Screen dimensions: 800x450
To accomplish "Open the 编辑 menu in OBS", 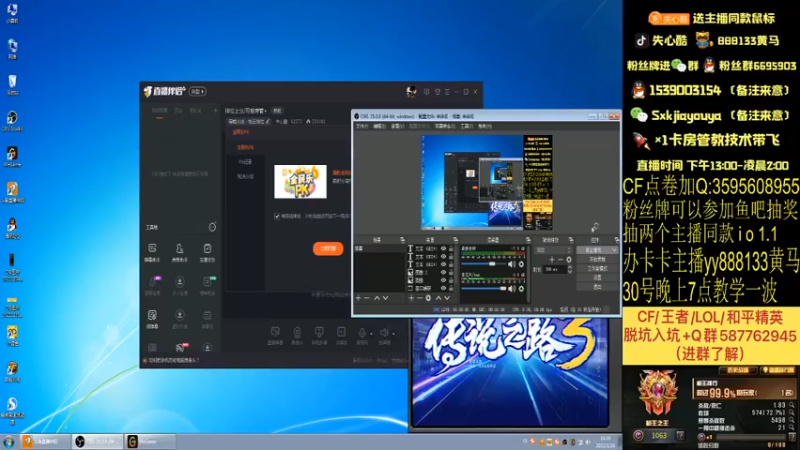I will tap(379, 126).
